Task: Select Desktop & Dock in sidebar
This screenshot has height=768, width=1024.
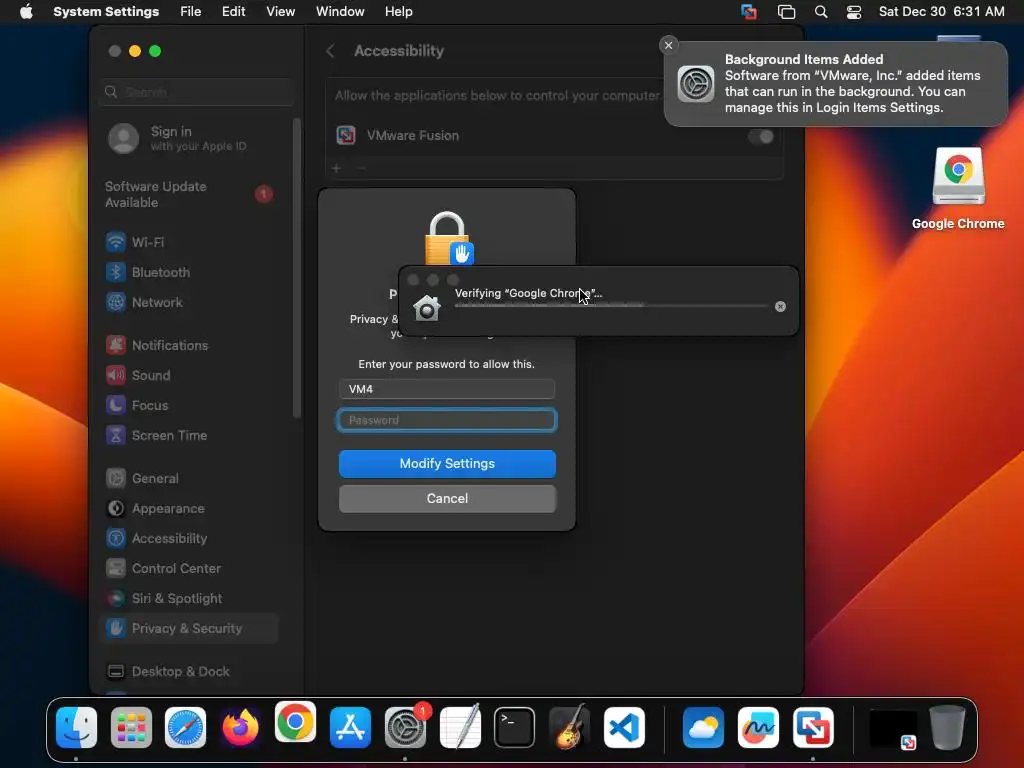Action: click(189, 672)
